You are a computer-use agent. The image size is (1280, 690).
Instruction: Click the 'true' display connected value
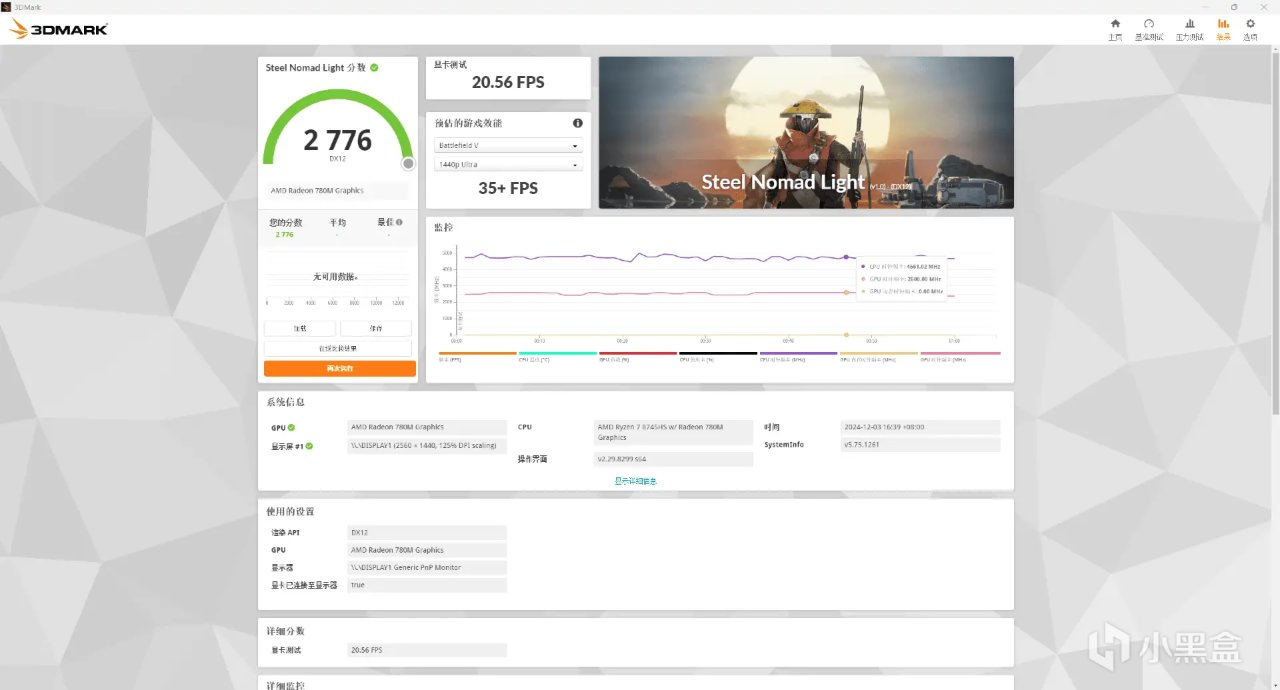(x=427, y=585)
